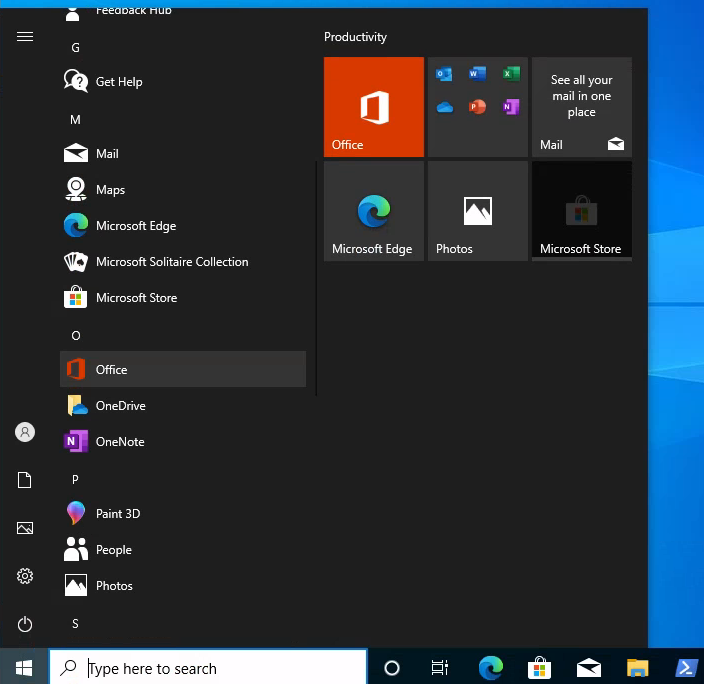Viewport: 704px width, 684px height.
Task: Open the Microsoft Edge tile
Action: 374,211
